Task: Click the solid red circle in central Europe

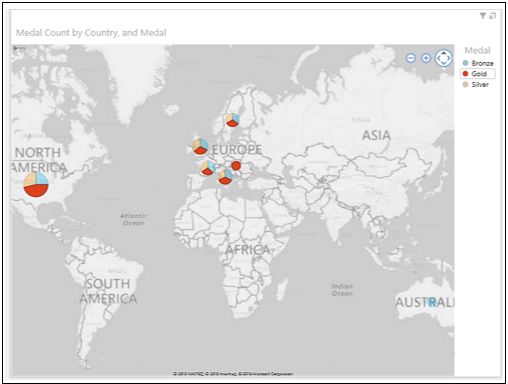Action: (x=236, y=165)
